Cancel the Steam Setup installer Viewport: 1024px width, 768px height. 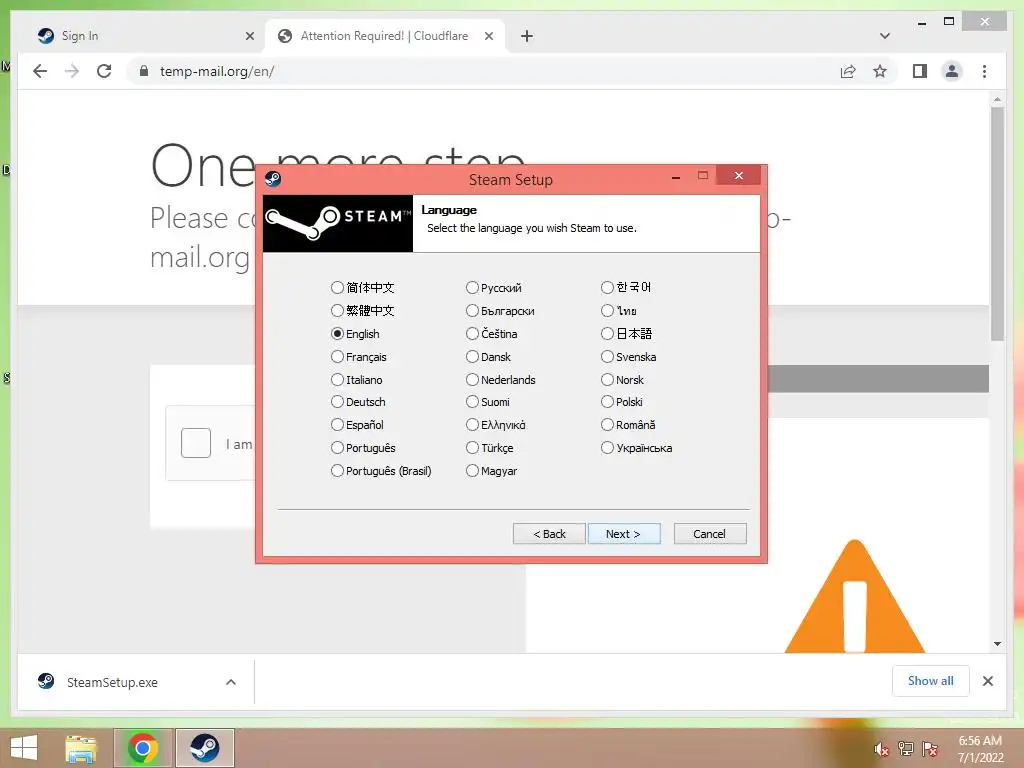(709, 534)
